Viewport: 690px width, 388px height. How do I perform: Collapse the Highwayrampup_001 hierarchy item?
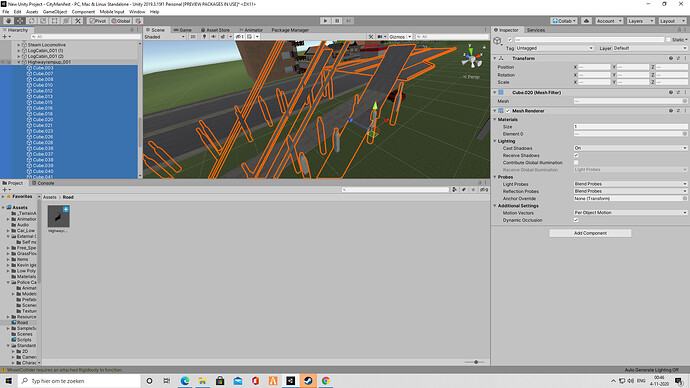(19, 62)
